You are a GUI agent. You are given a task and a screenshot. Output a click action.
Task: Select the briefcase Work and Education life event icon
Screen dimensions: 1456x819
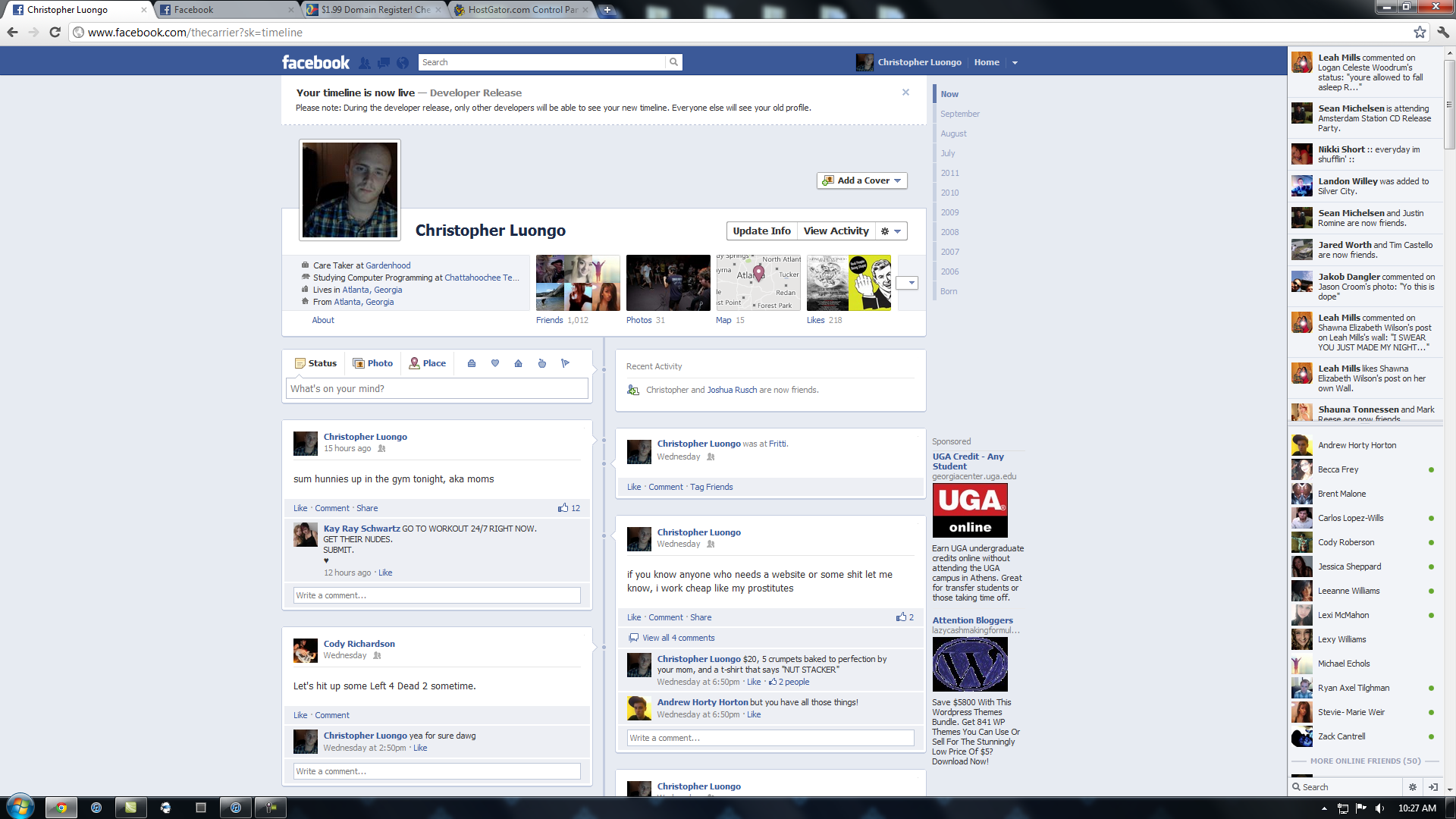pos(472,363)
